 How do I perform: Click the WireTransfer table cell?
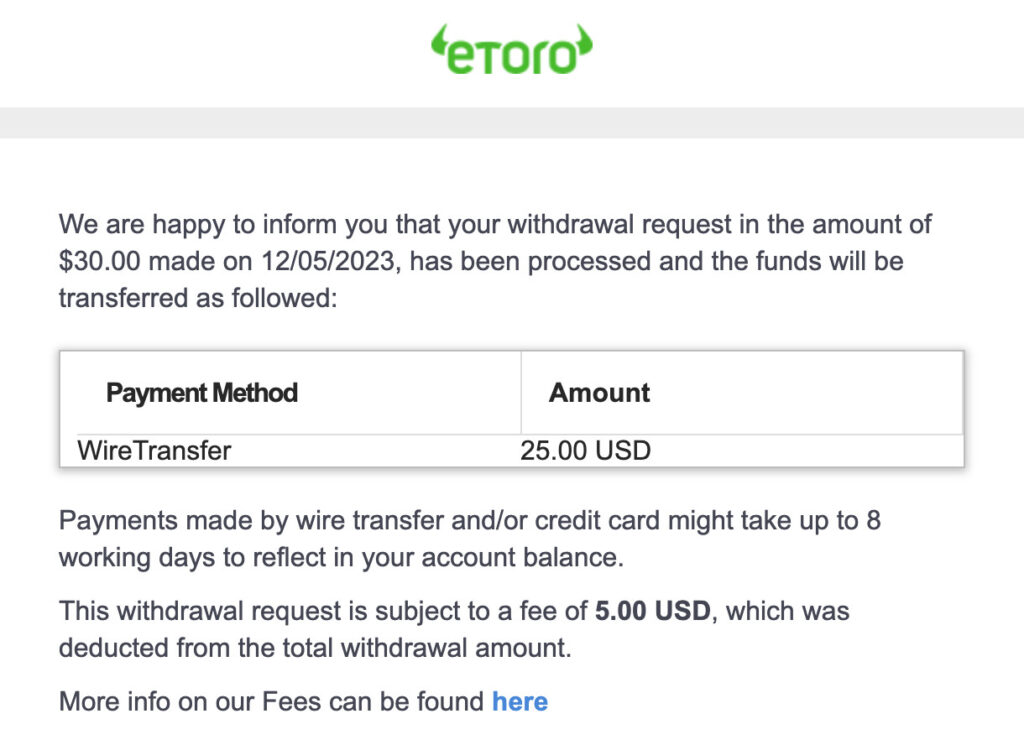154,450
